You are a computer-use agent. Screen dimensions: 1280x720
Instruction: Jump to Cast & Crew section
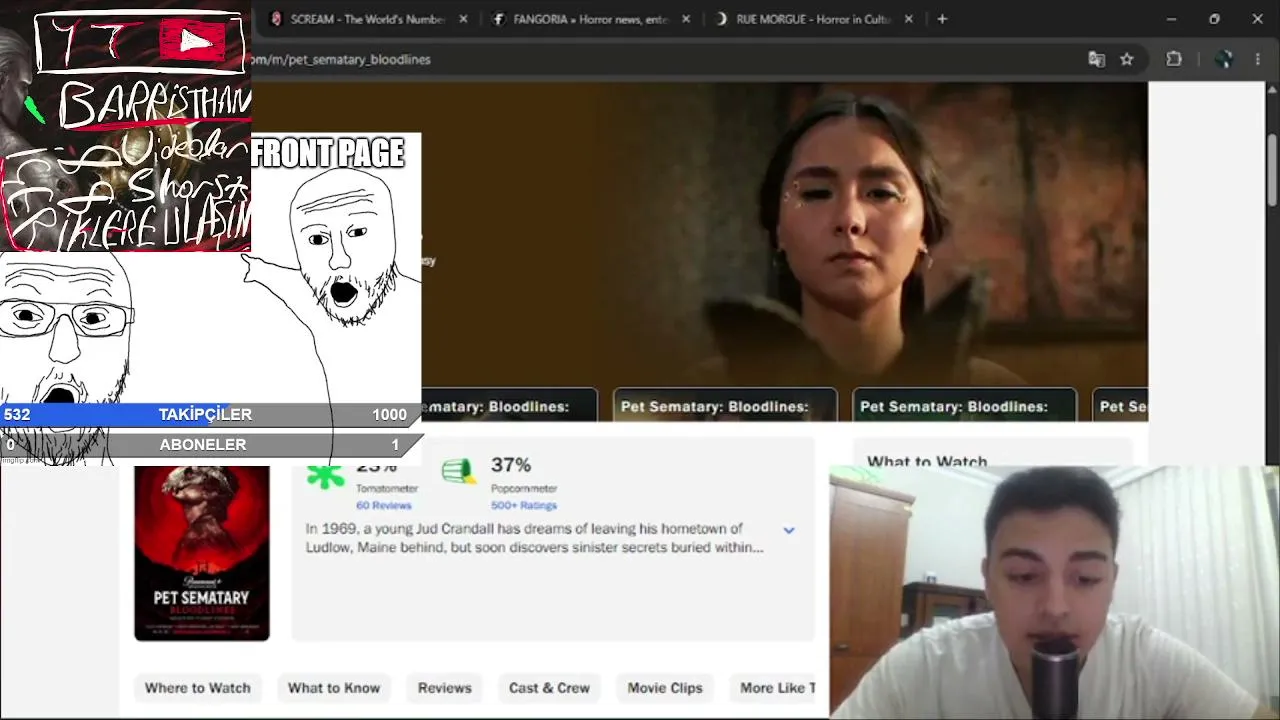[x=549, y=688]
